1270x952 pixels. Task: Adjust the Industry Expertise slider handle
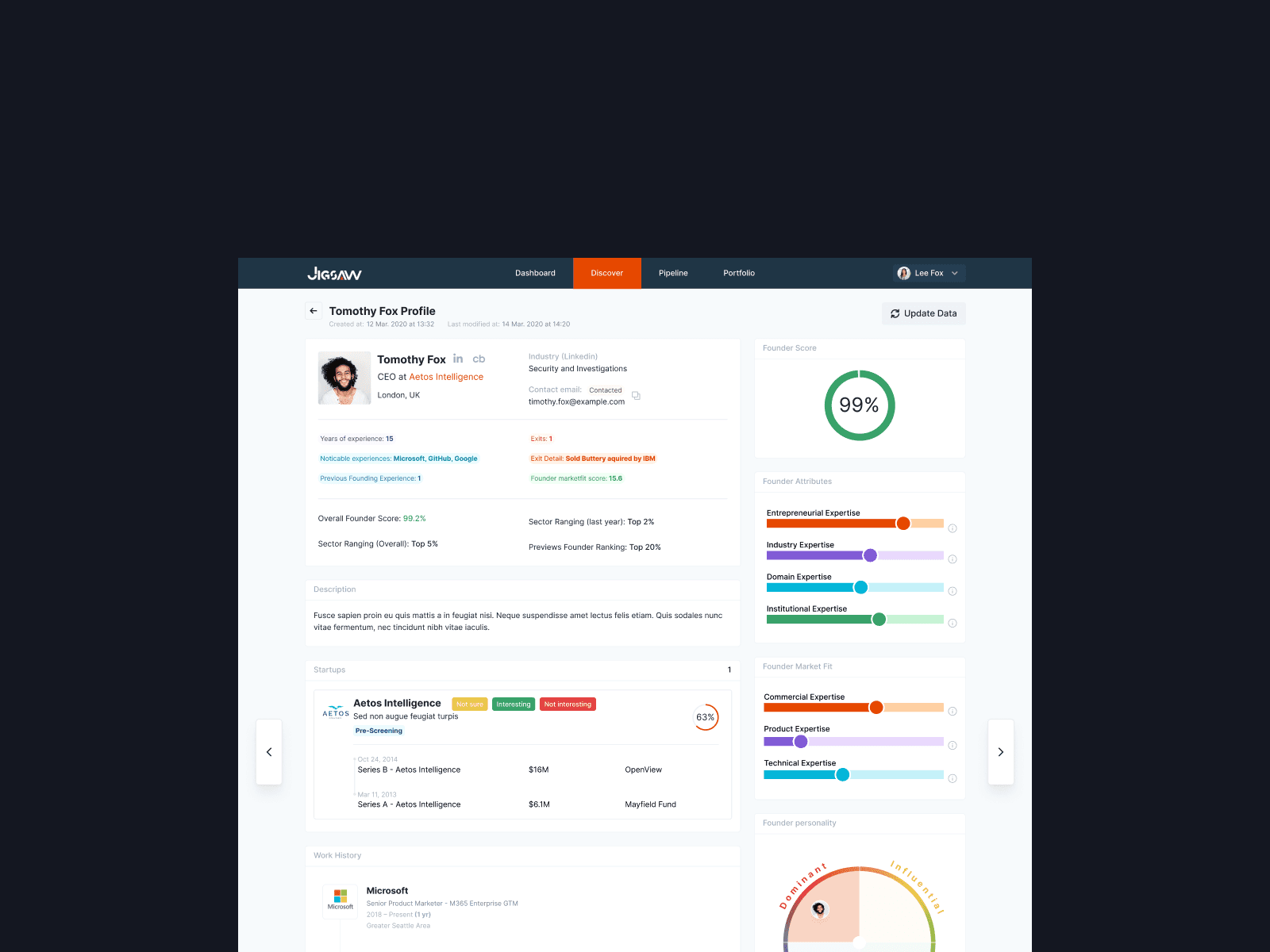click(x=870, y=555)
